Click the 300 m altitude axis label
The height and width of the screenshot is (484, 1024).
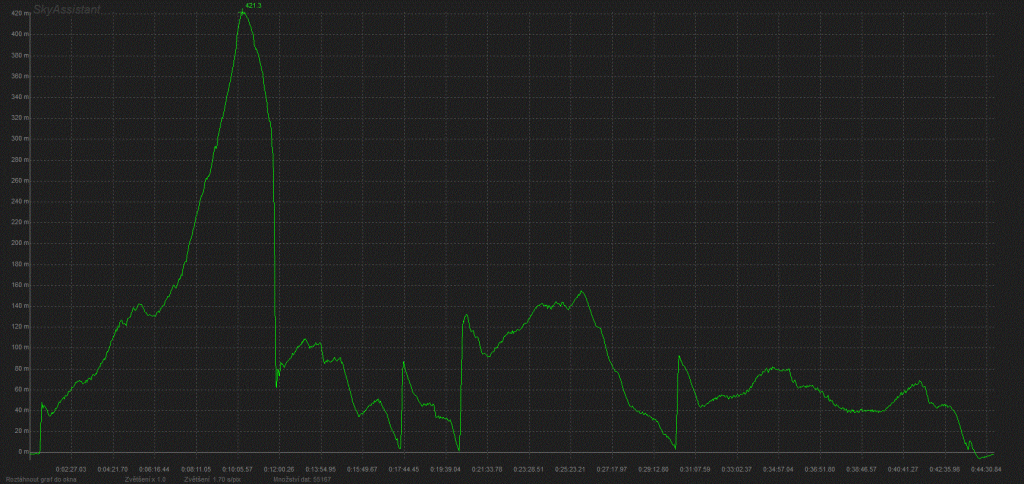tap(19, 138)
